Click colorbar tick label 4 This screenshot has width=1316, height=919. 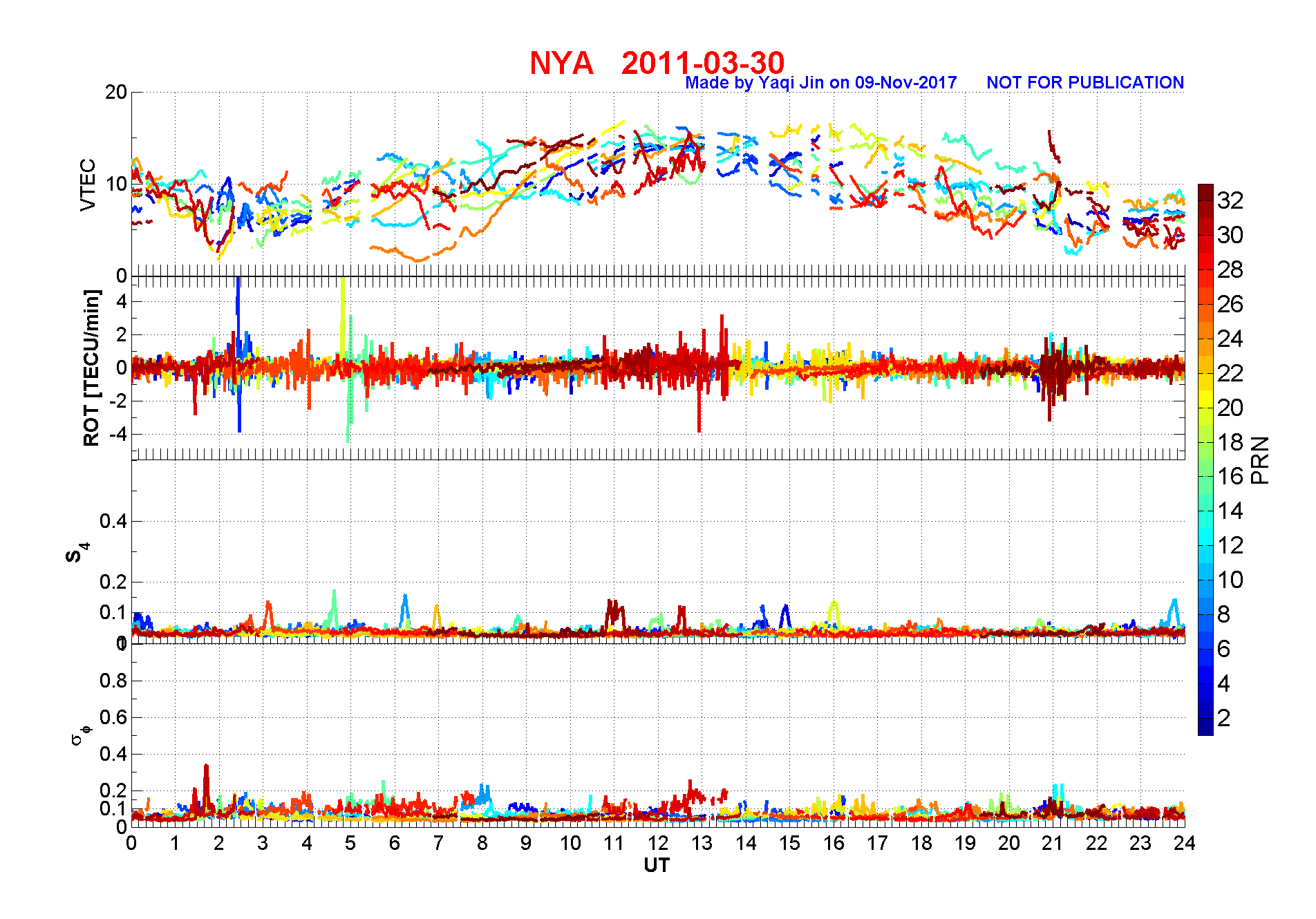pos(1224,683)
